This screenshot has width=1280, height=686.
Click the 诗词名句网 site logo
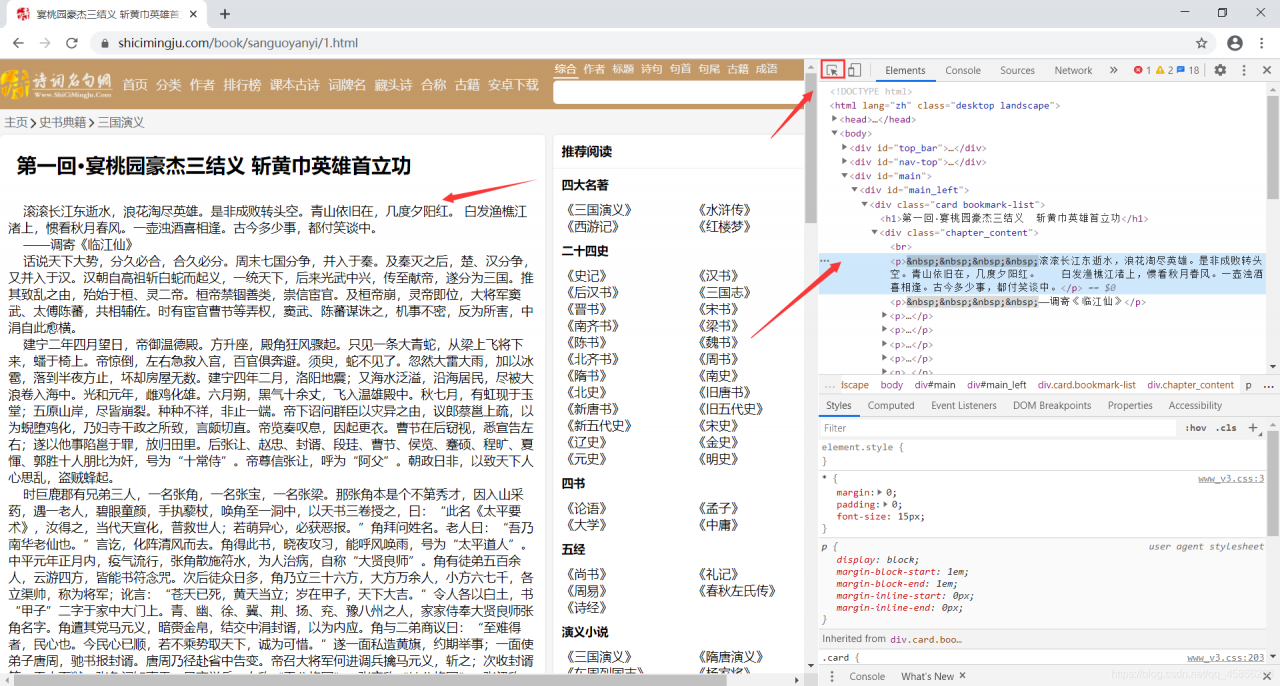click(56, 85)
